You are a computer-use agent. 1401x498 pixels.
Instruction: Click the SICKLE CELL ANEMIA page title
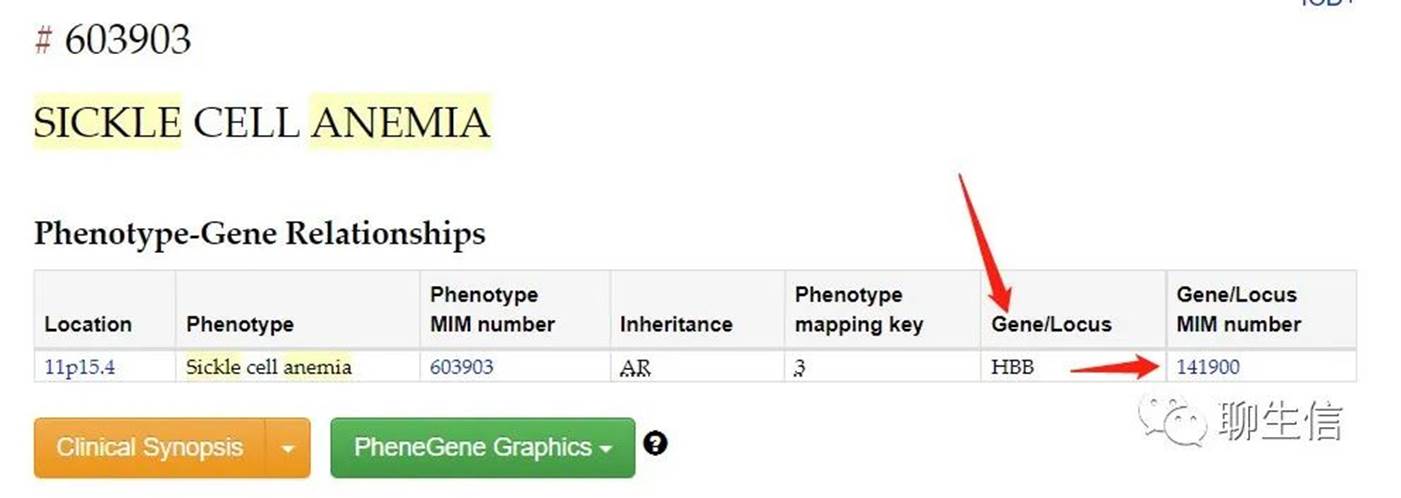262,122
